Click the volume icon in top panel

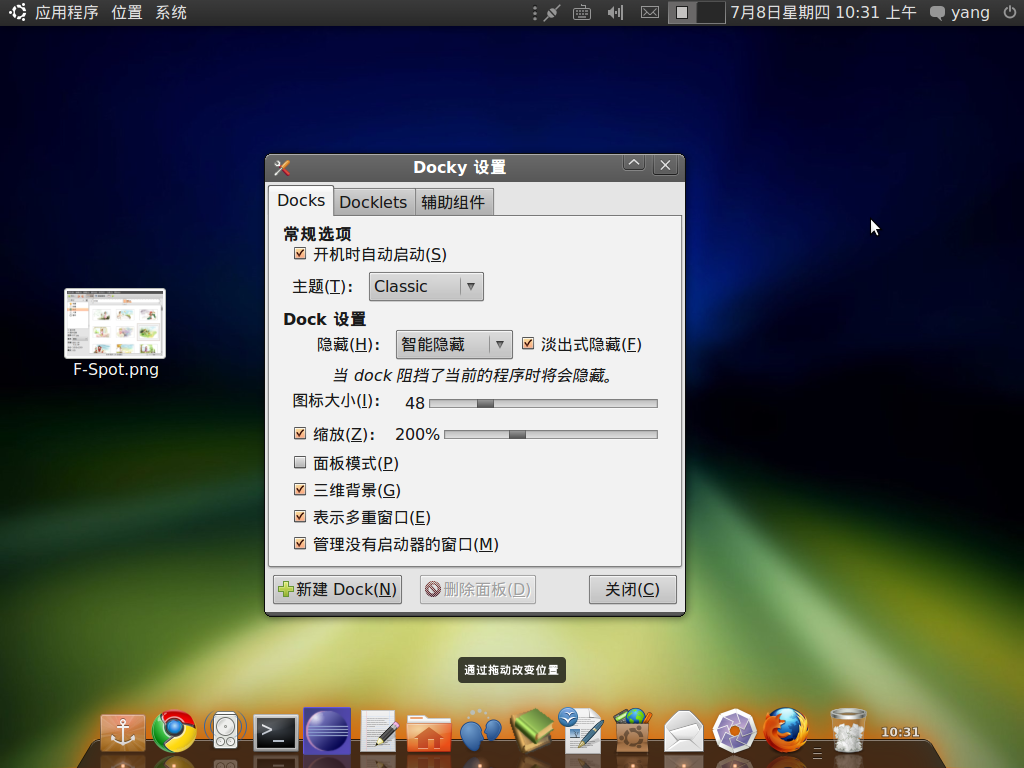pyautogui.click(x=616, y=13)
